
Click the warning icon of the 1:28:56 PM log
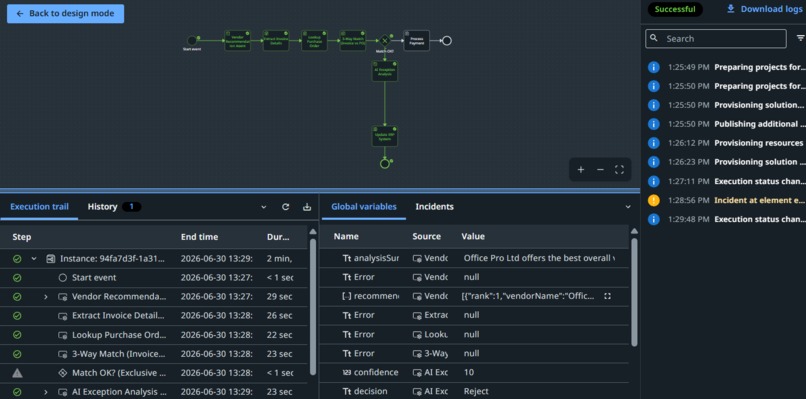click(x=653, y=200)
